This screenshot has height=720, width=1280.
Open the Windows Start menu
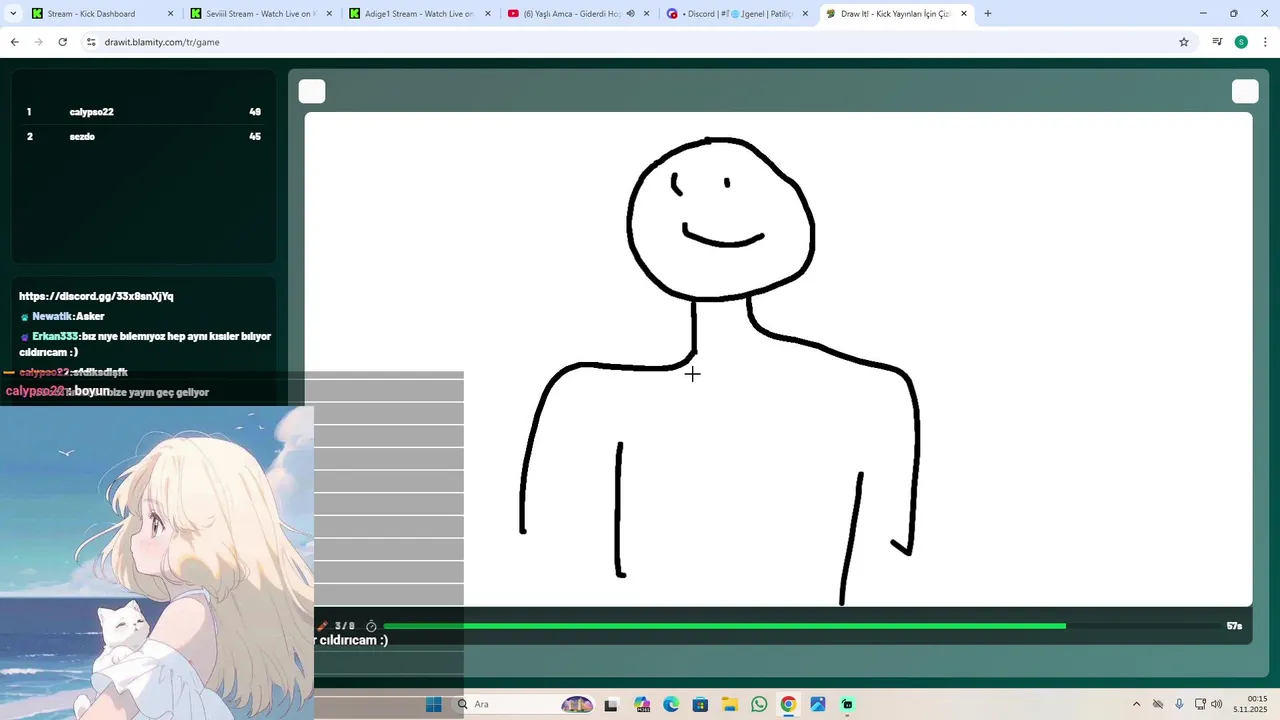click(434, 704)
